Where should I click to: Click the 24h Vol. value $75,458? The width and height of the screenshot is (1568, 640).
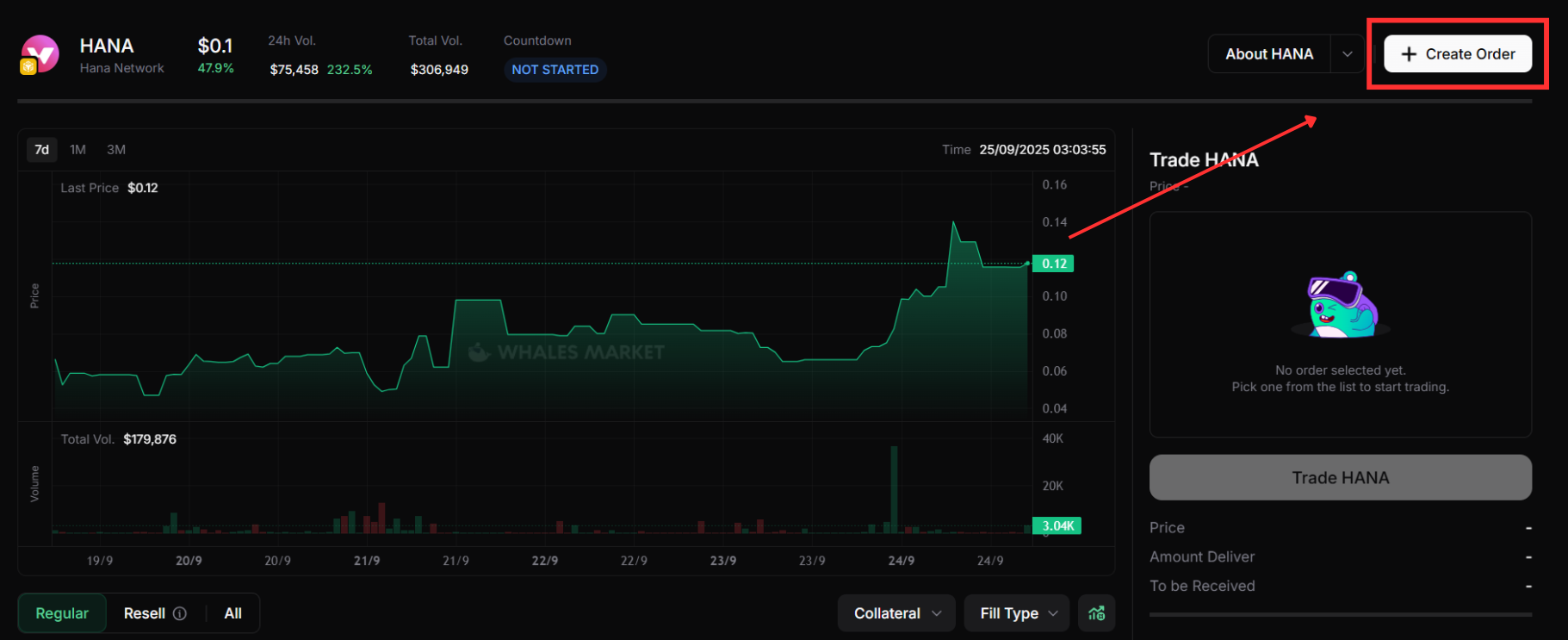[294, 70]
